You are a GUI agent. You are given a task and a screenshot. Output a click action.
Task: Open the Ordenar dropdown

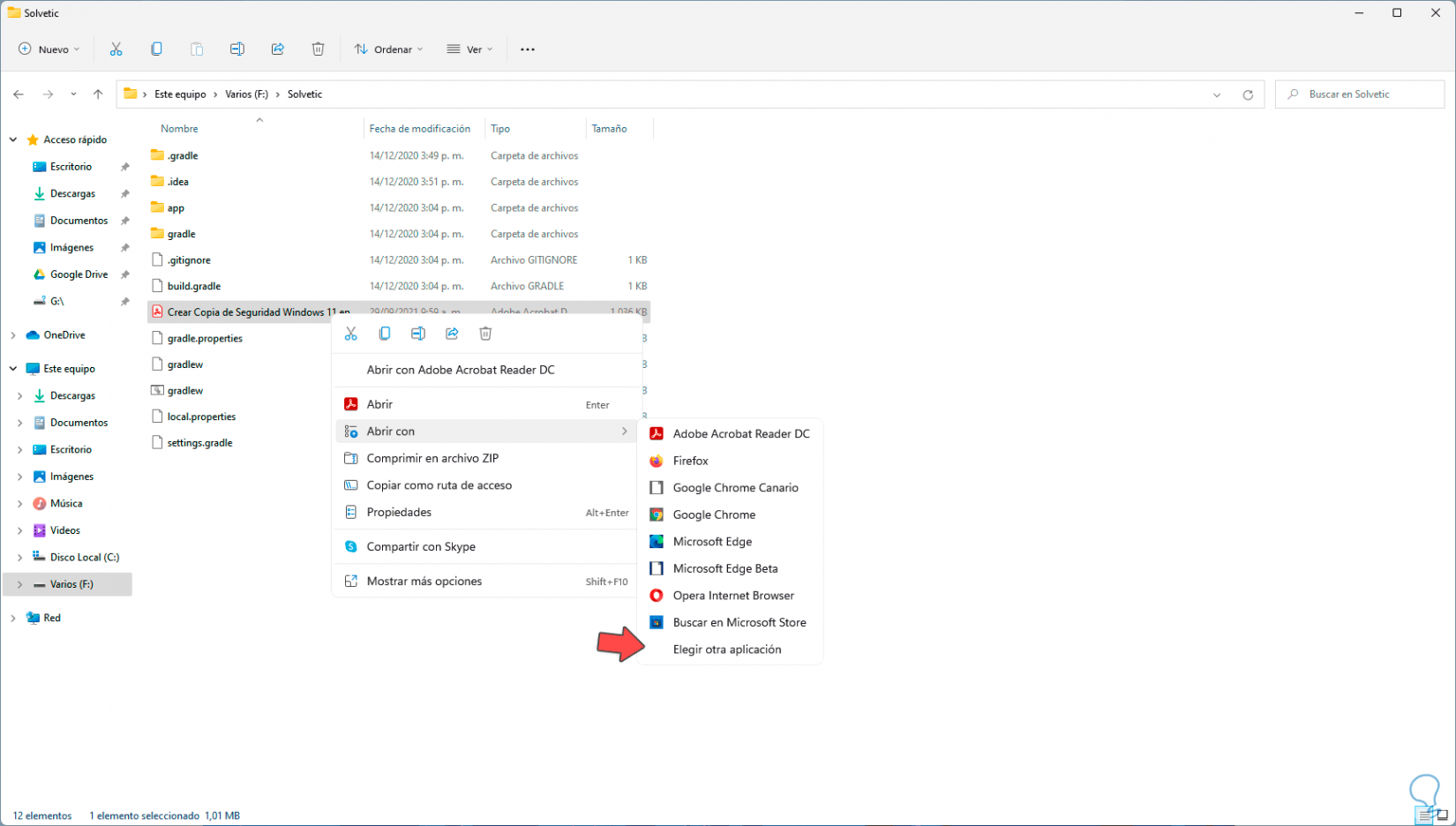tap(388, 49)
